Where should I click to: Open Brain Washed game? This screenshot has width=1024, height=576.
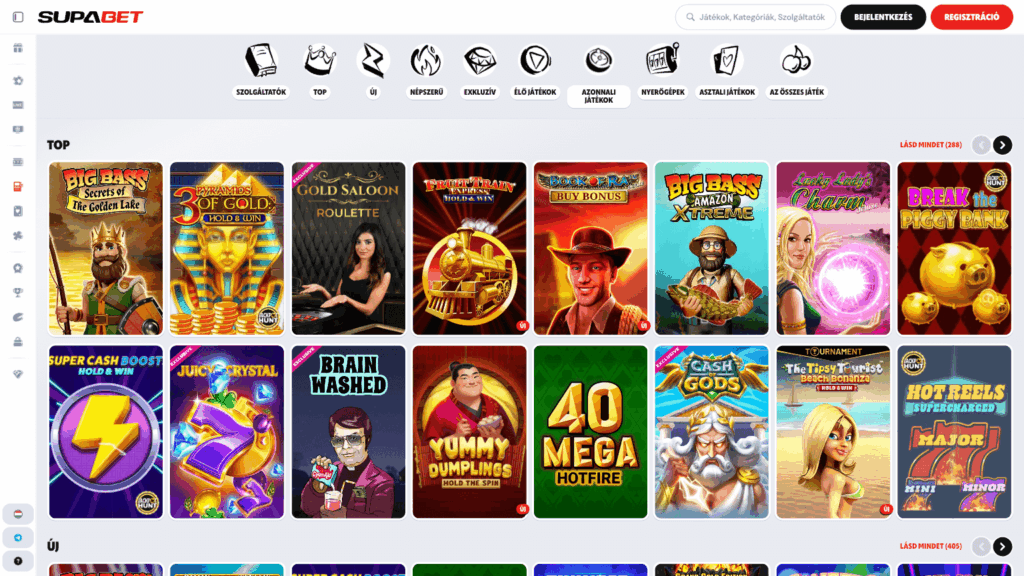click(x=348, y=432)
